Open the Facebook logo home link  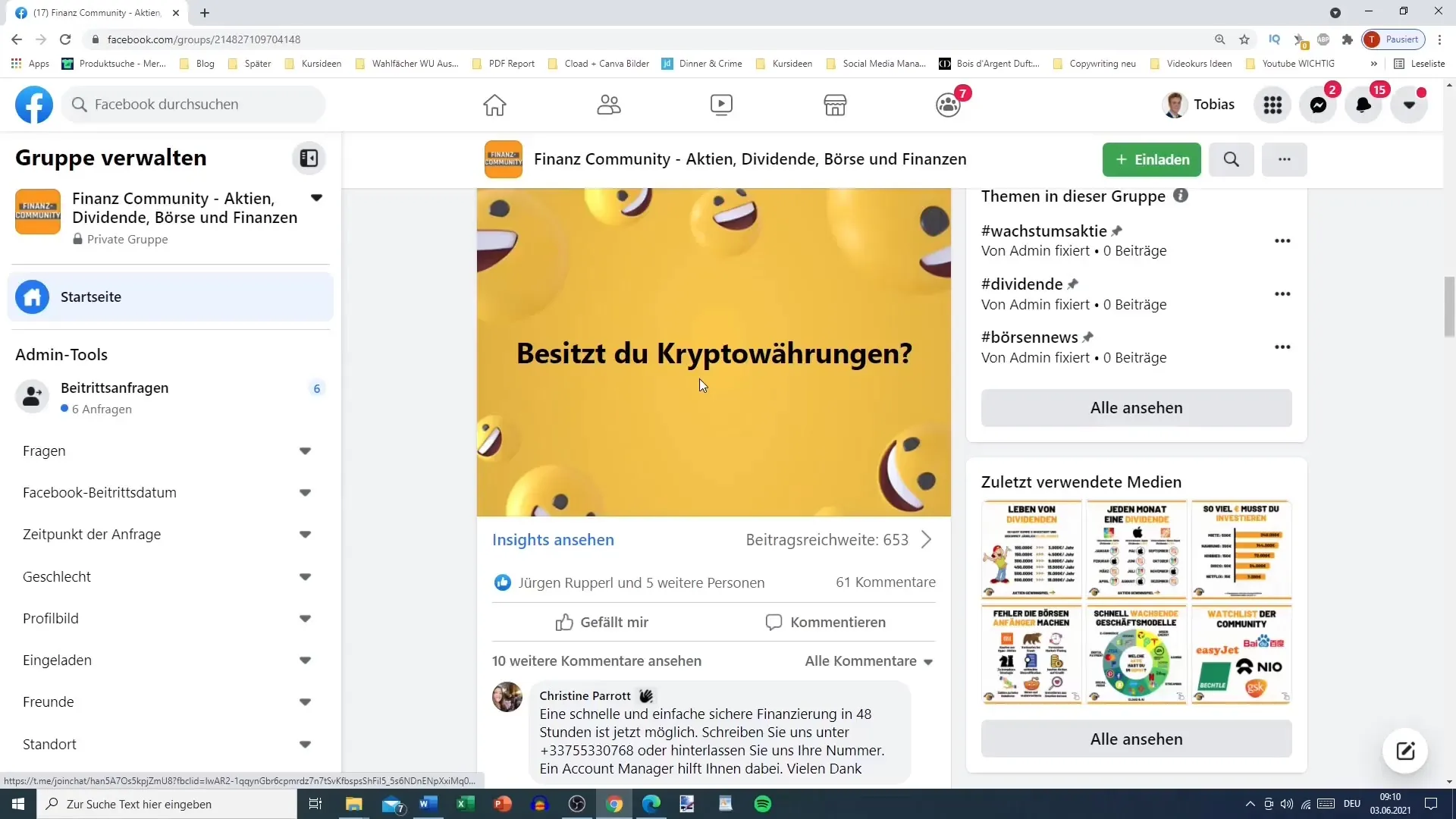click(34, 105)
